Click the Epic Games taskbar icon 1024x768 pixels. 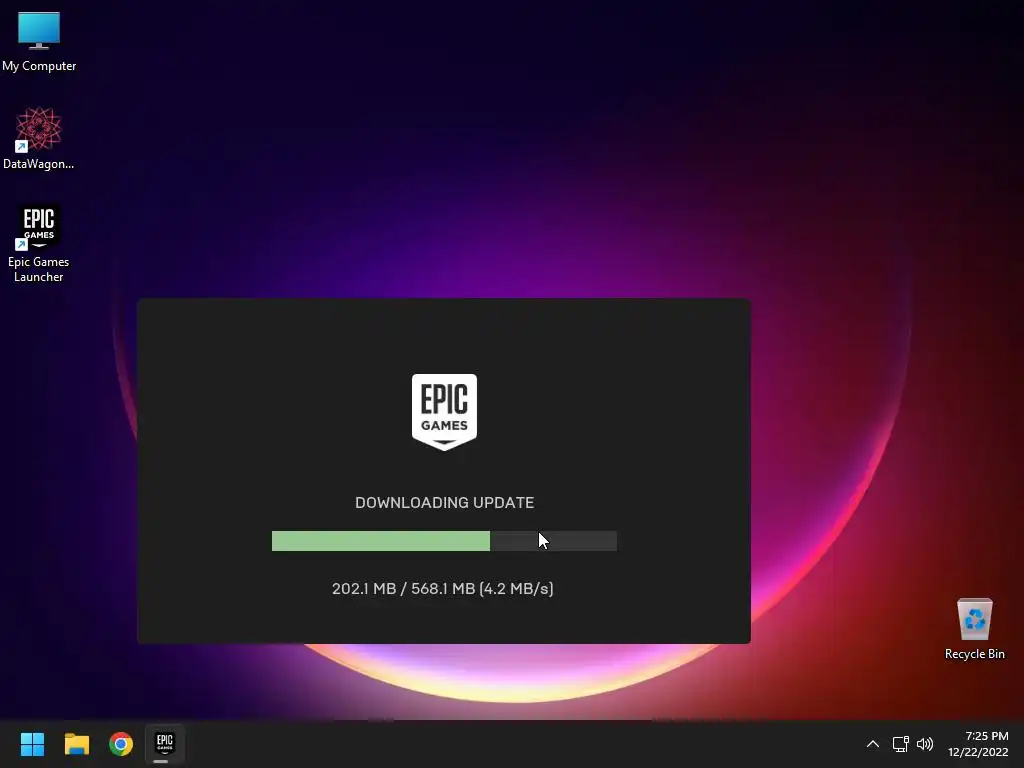165,743
